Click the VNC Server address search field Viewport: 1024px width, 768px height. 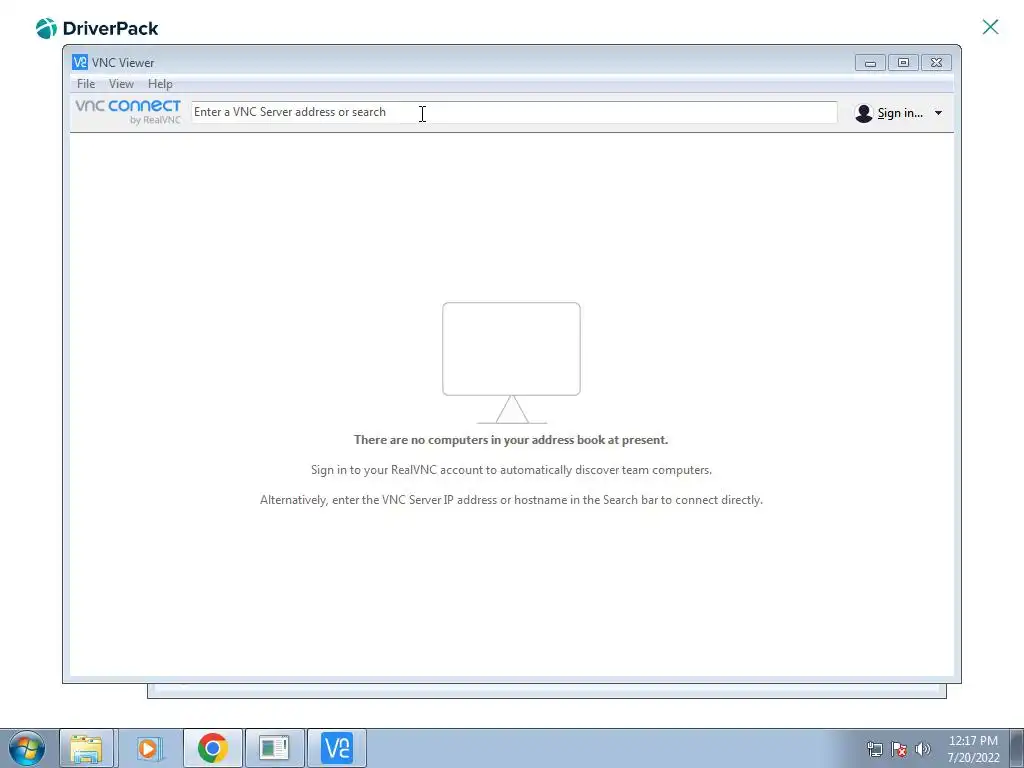pyautogui.click(x=514, y=112)
